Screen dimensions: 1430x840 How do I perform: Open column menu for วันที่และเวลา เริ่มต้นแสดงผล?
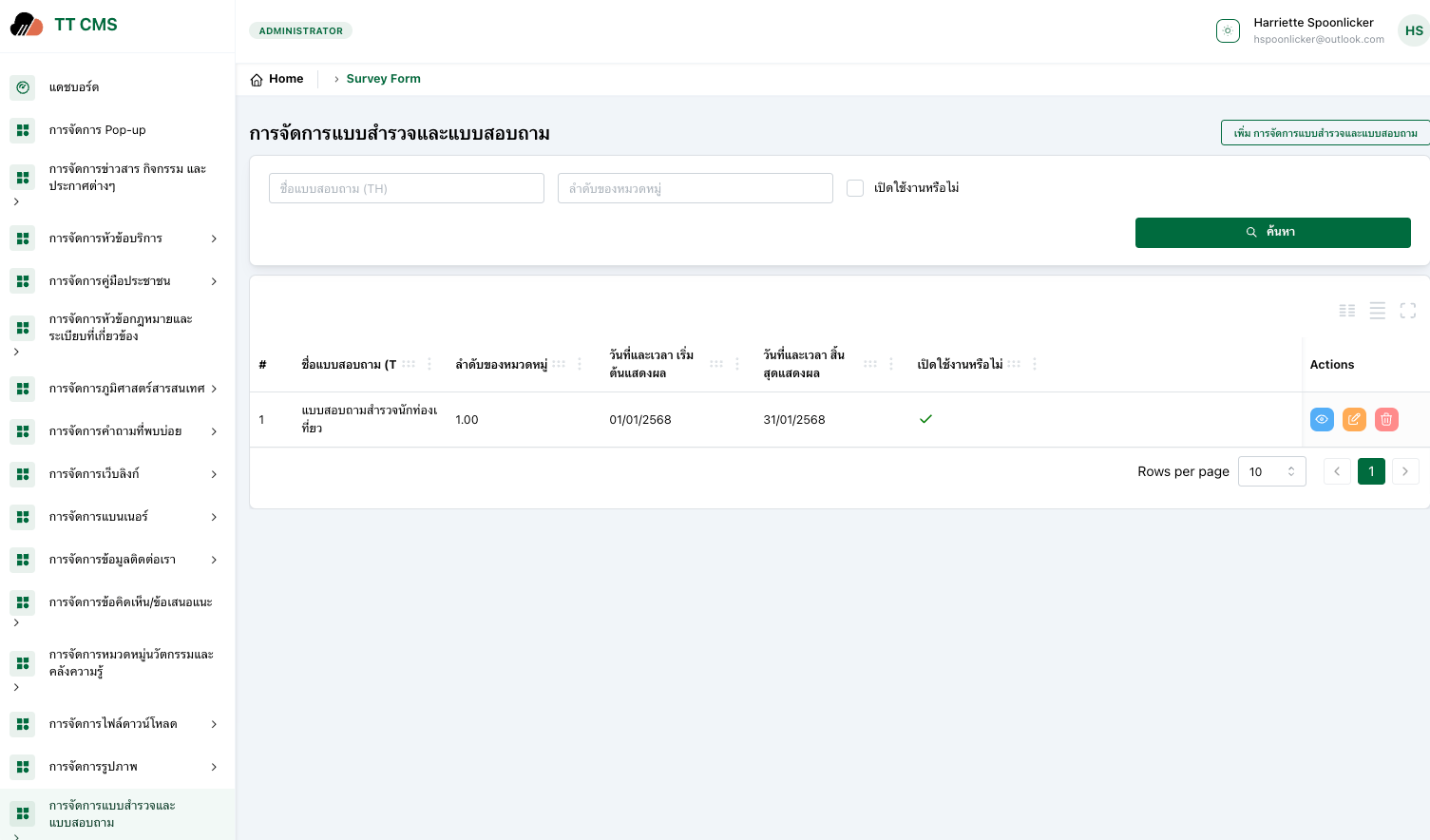click(x=737, y=364)
